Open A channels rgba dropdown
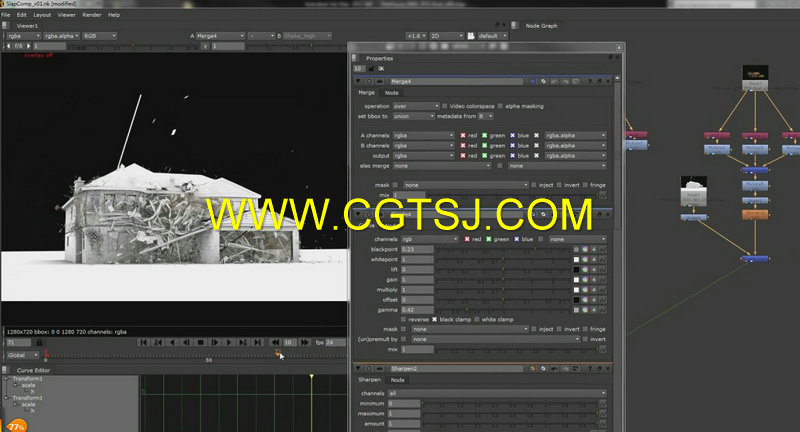800x432 pixels. (x=423, y=136)
